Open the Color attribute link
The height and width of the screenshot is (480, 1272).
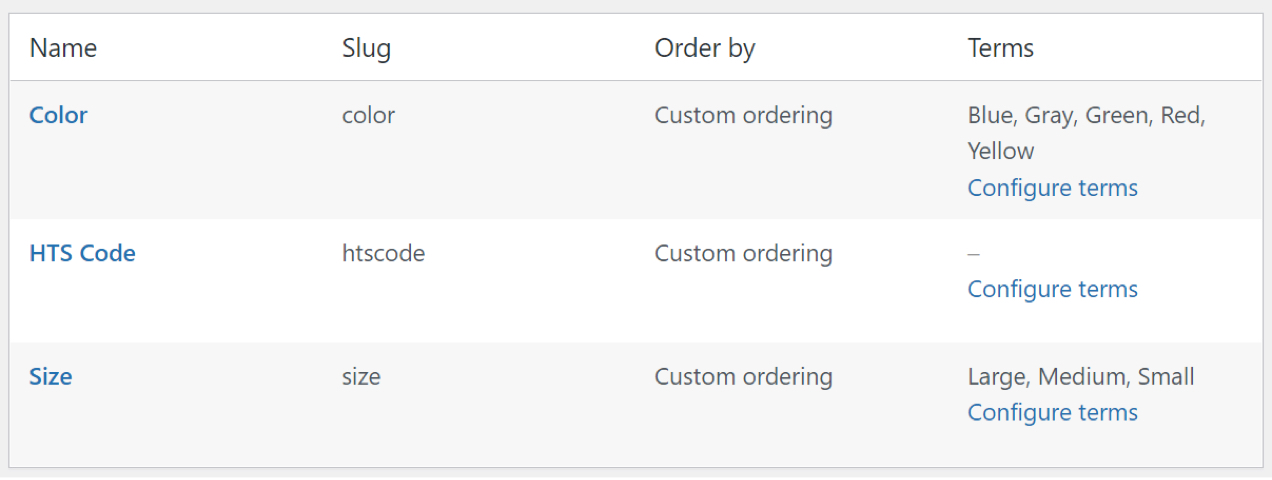[58, 115]
